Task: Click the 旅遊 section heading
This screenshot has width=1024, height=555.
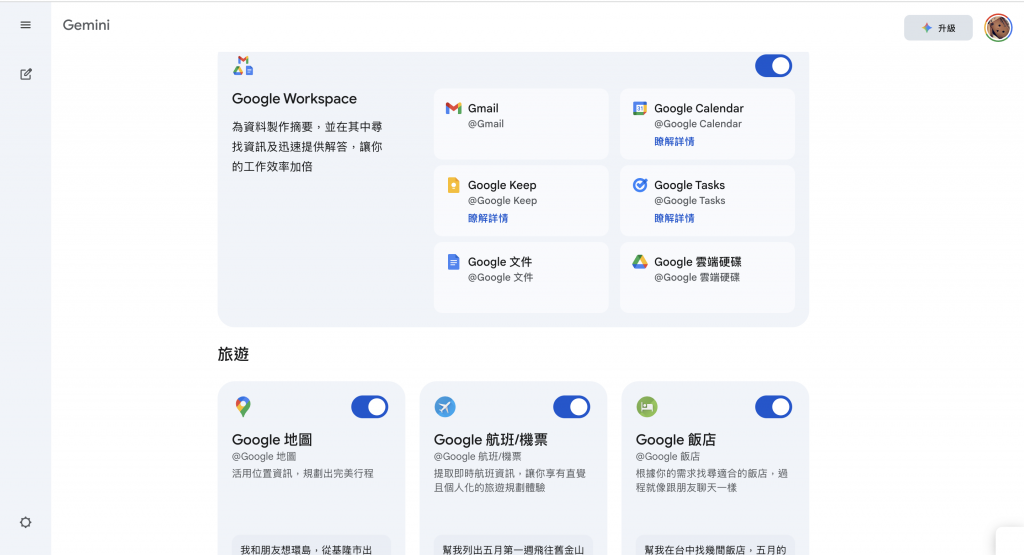Action: click(233, 355)
